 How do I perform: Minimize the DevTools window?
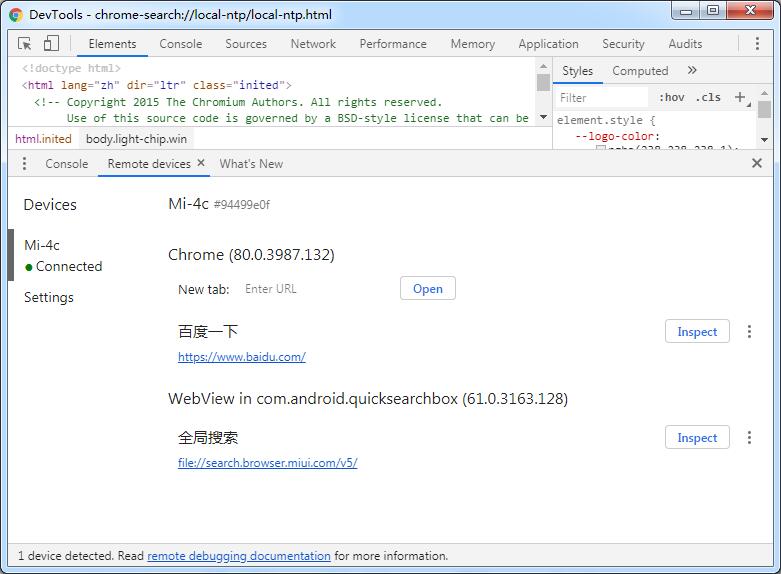686,11
